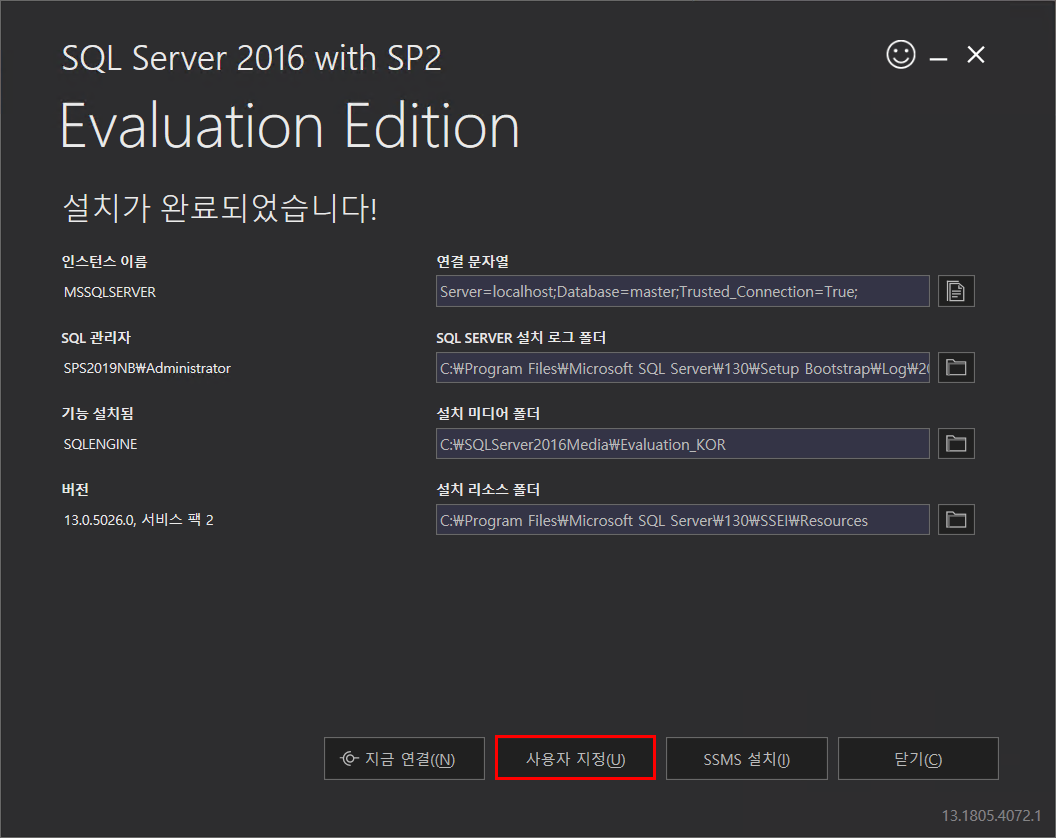Click the 설치 미디어 폴더 label
Image resolution: width=1056 pixels, height=838 pixels.
tap(488, 414)
